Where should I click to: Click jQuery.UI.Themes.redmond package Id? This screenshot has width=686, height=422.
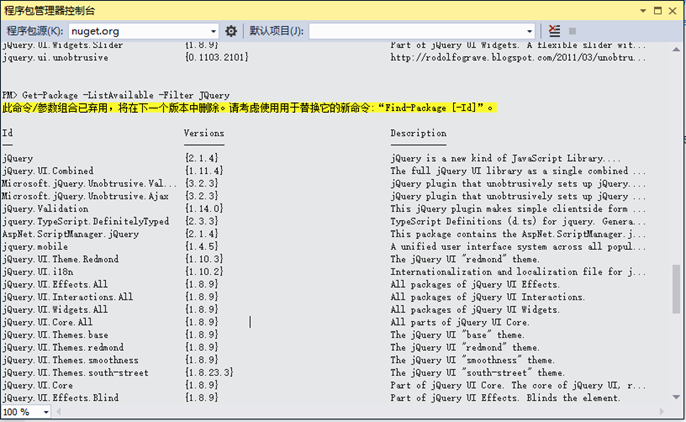63,348
